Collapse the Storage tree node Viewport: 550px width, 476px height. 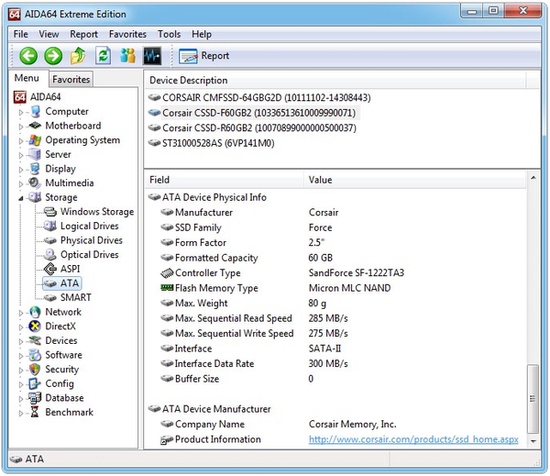(21, 198)
